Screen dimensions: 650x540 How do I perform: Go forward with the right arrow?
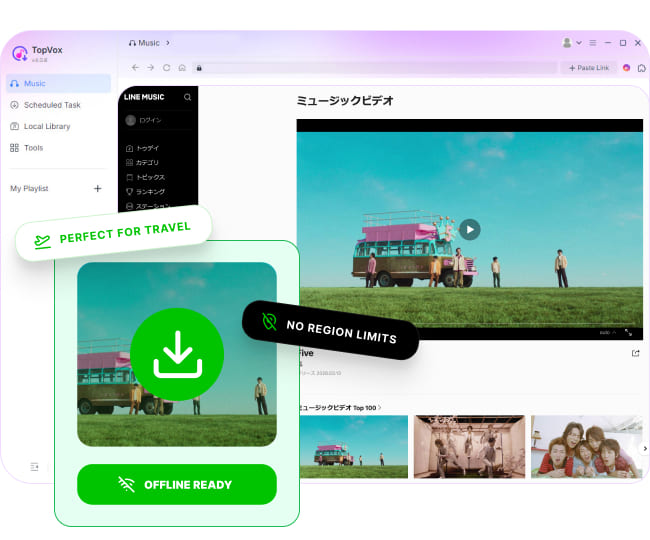click(150, 68)
